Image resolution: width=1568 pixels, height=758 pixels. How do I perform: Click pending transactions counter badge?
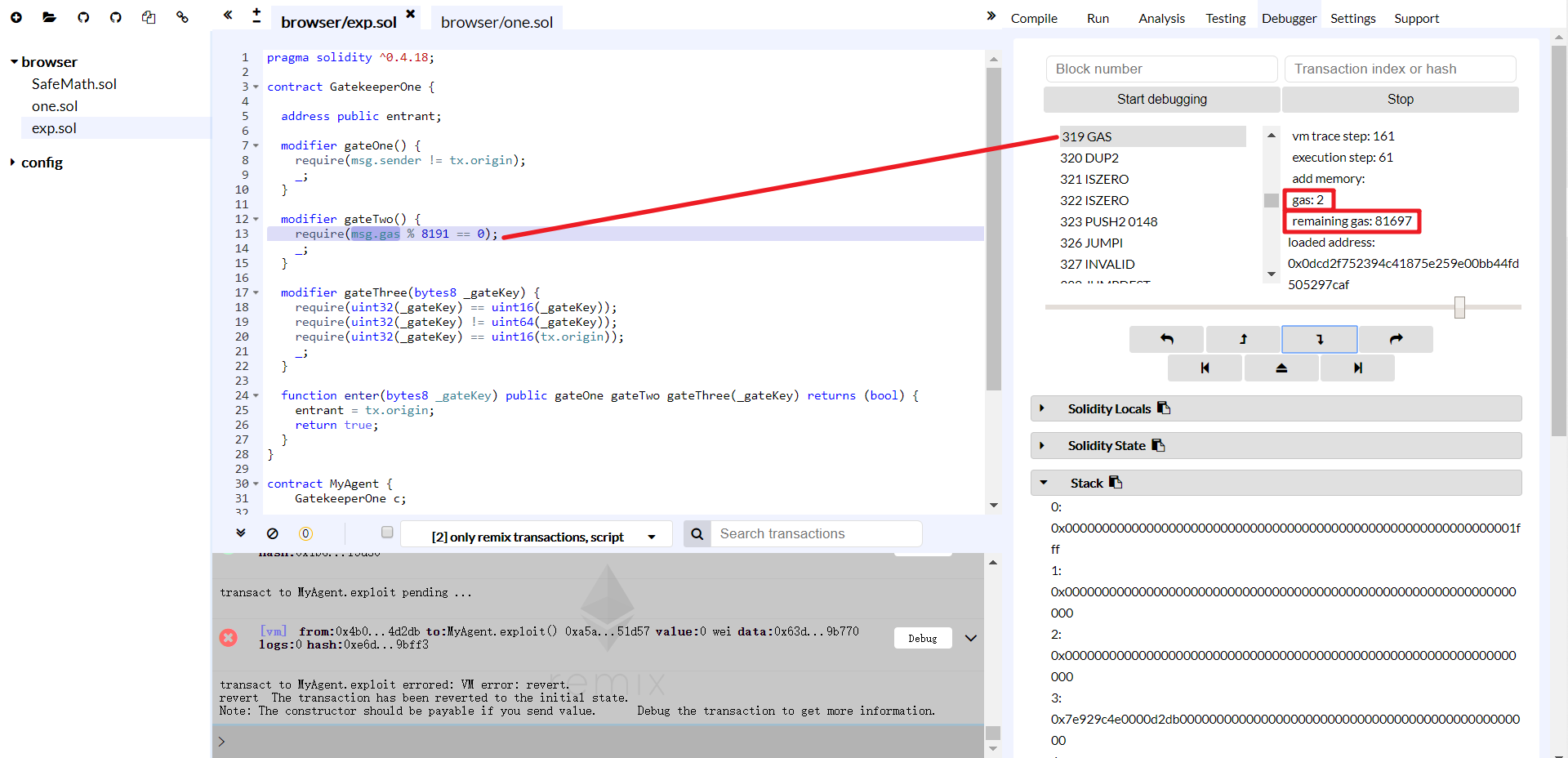[305, 533]
